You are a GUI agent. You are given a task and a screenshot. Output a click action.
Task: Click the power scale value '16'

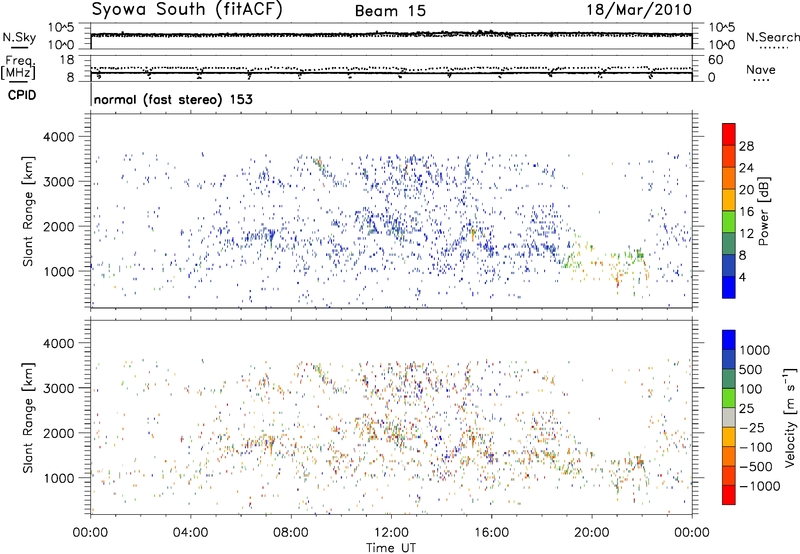click(x=746, y=212)
